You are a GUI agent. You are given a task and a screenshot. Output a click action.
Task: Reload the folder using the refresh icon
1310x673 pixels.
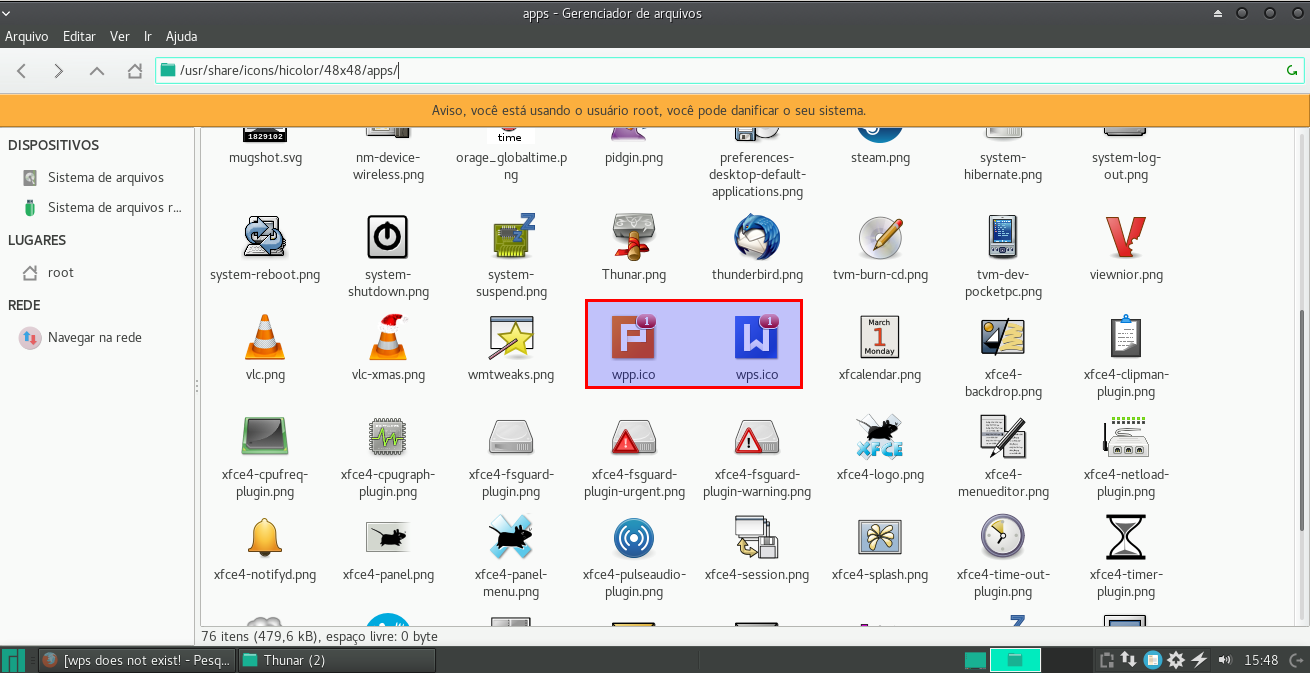click(x=1292, y=71)
